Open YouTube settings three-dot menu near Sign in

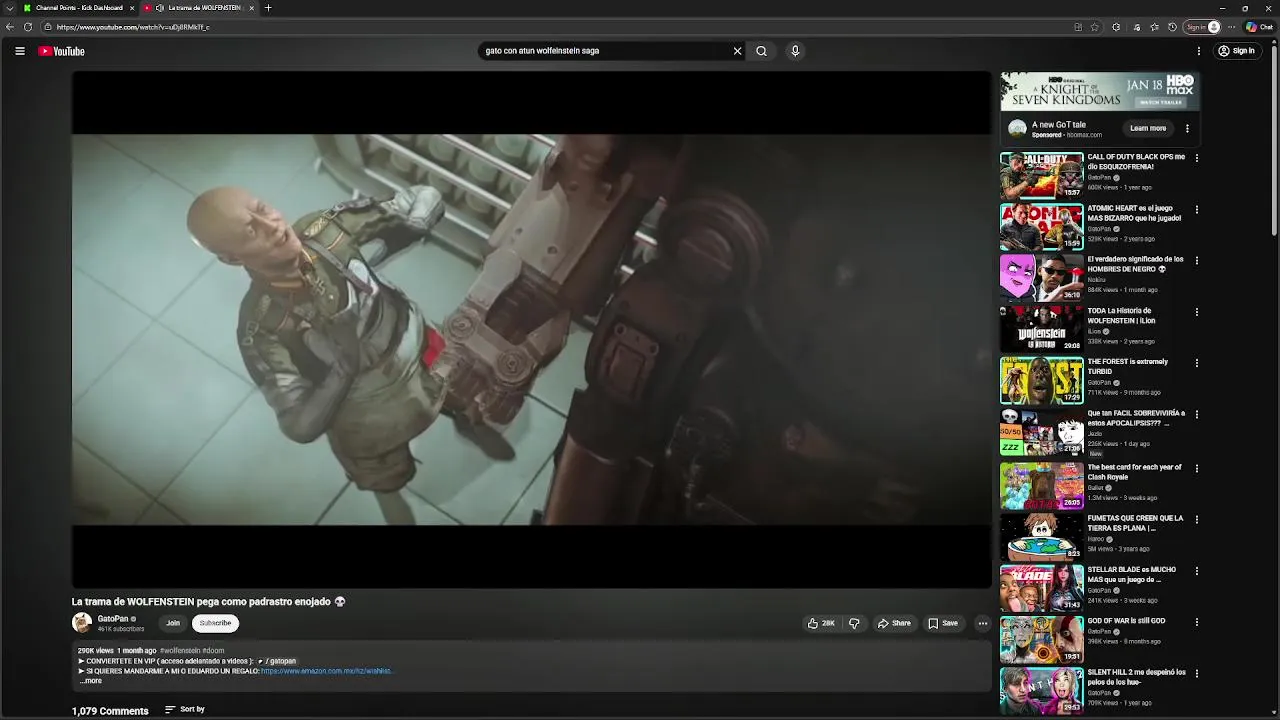[1198, 51]
